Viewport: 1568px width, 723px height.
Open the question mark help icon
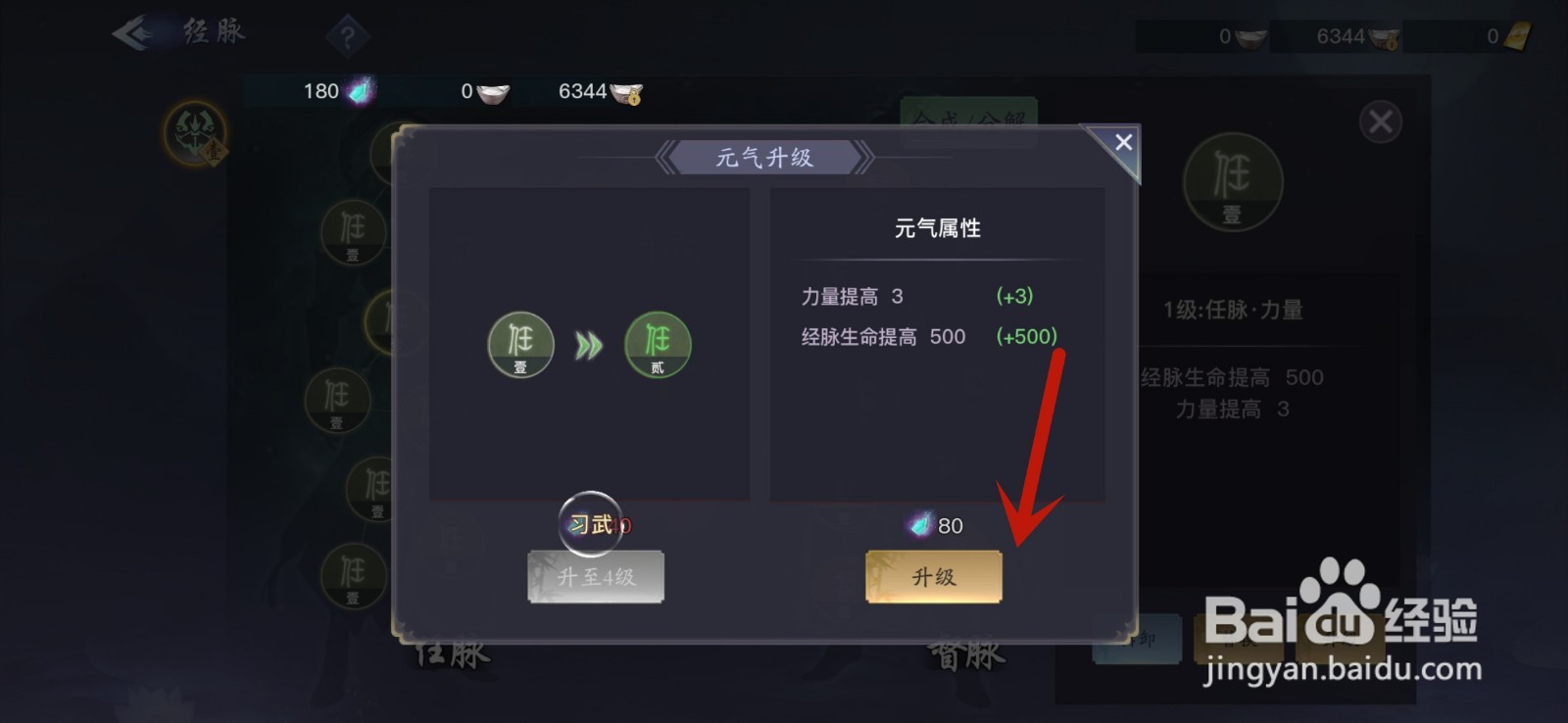(347, 37)
